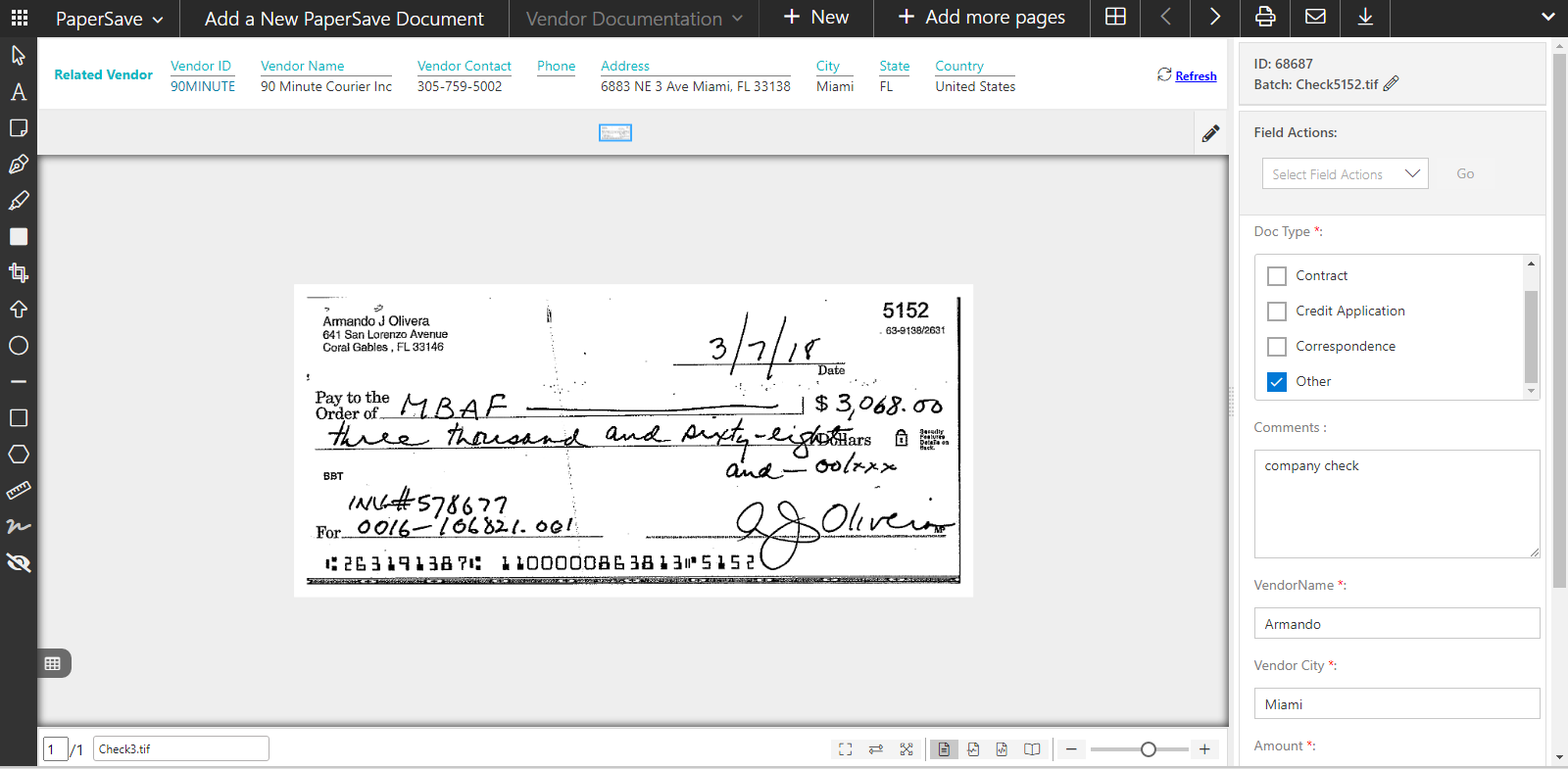
Task: Click the print icon in top bar
Action: 1265,18
